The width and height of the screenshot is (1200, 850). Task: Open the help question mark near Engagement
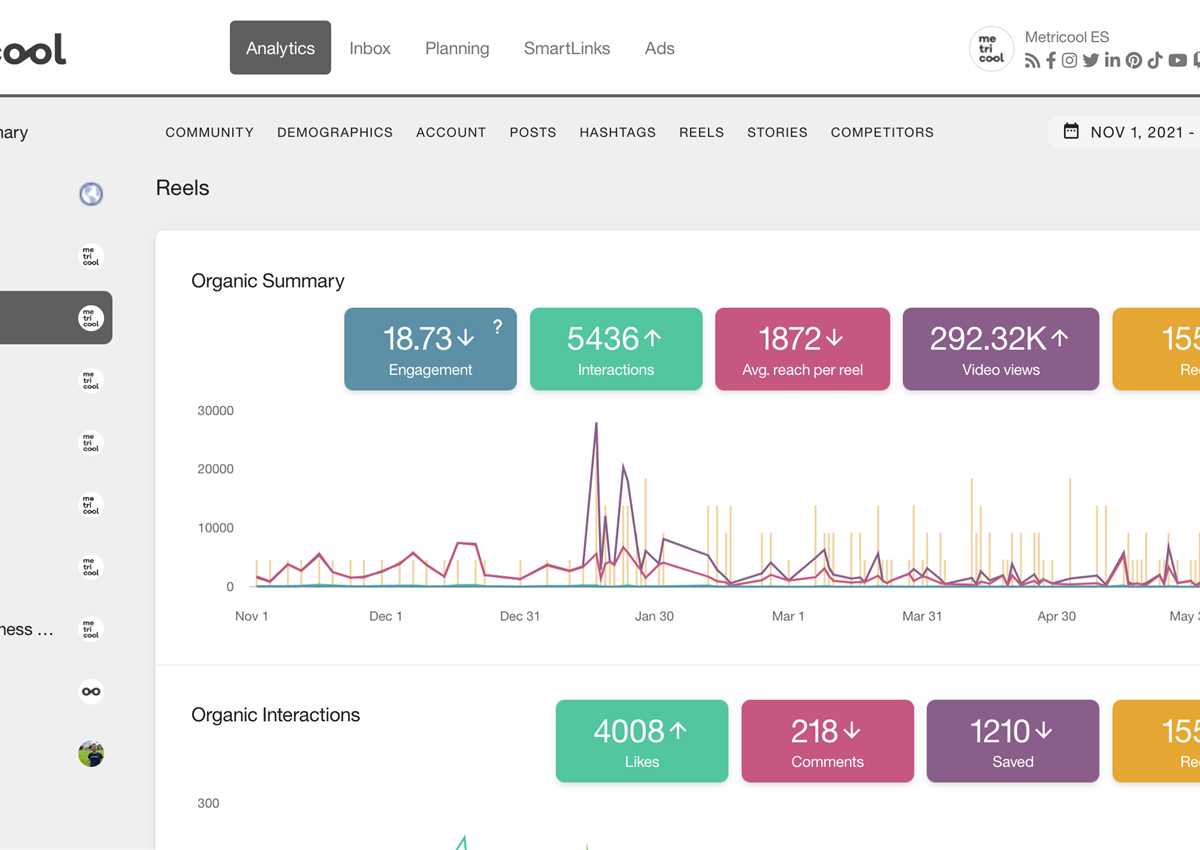click(497, 323)
